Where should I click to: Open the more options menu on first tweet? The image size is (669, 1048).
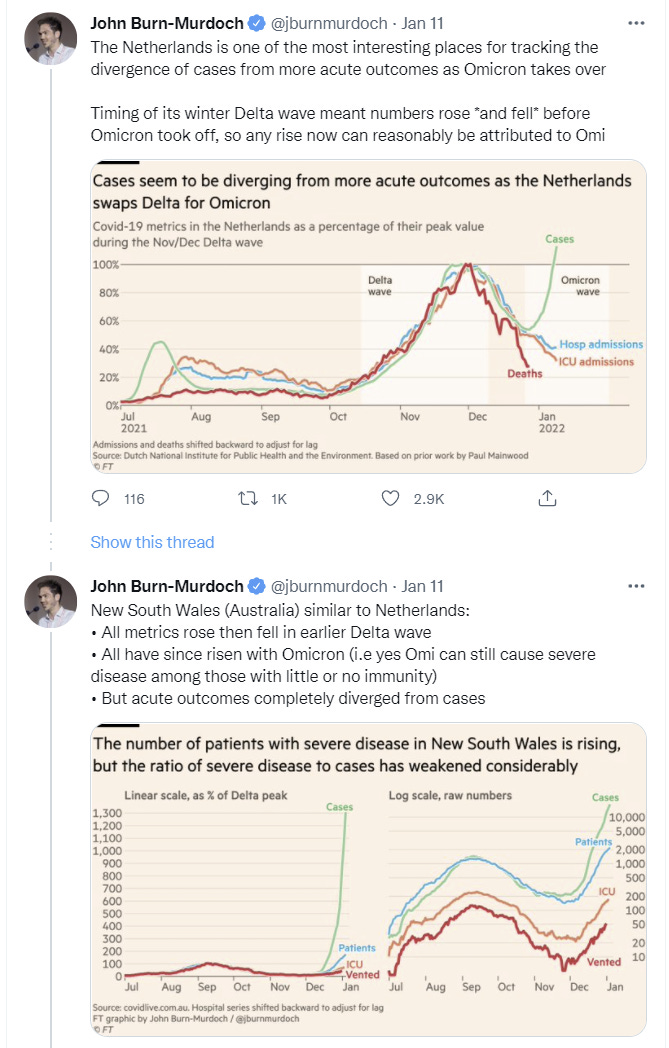coord(636,23)
